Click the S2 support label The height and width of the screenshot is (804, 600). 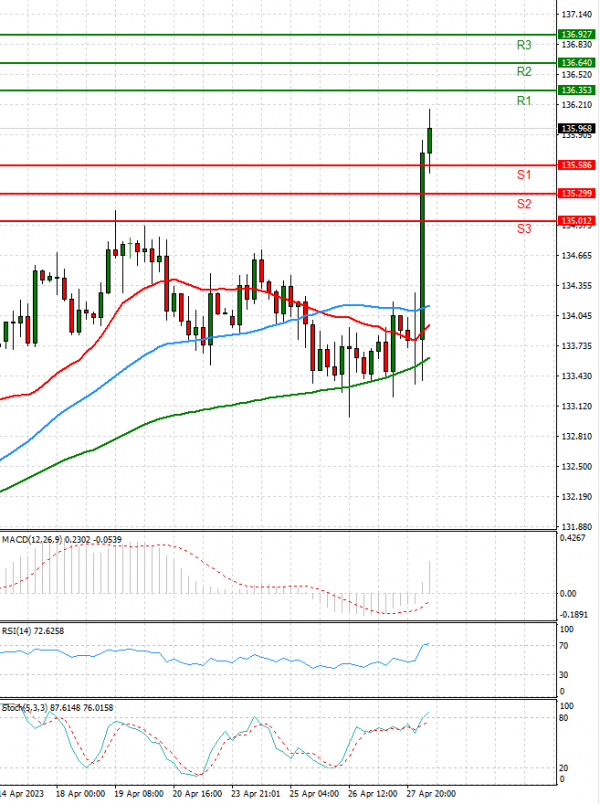point(524,204)
